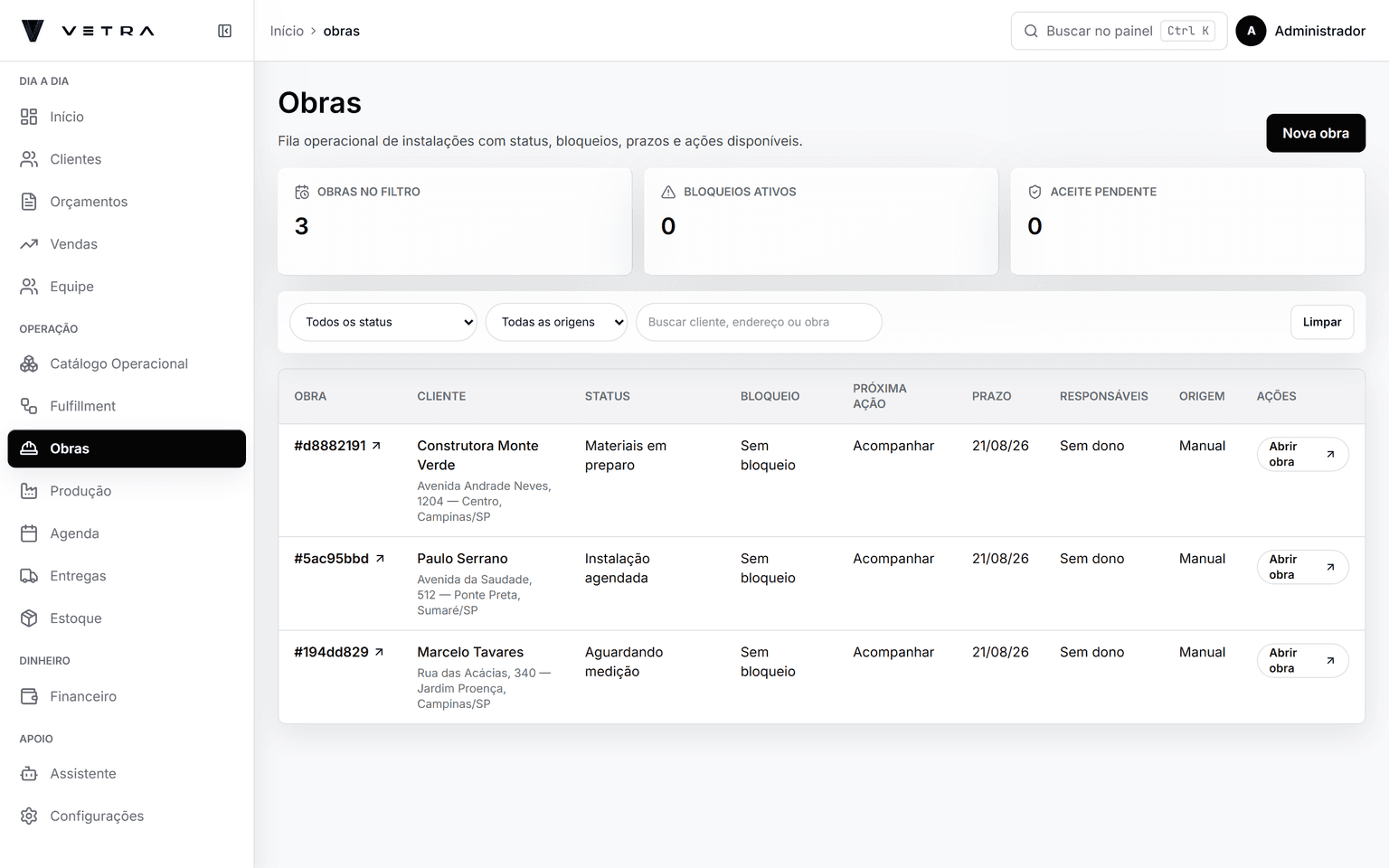Click the external arrow beside #194dd829
Image resolution: width=1389 pixels, height=868 pixels.
[379, 652]
